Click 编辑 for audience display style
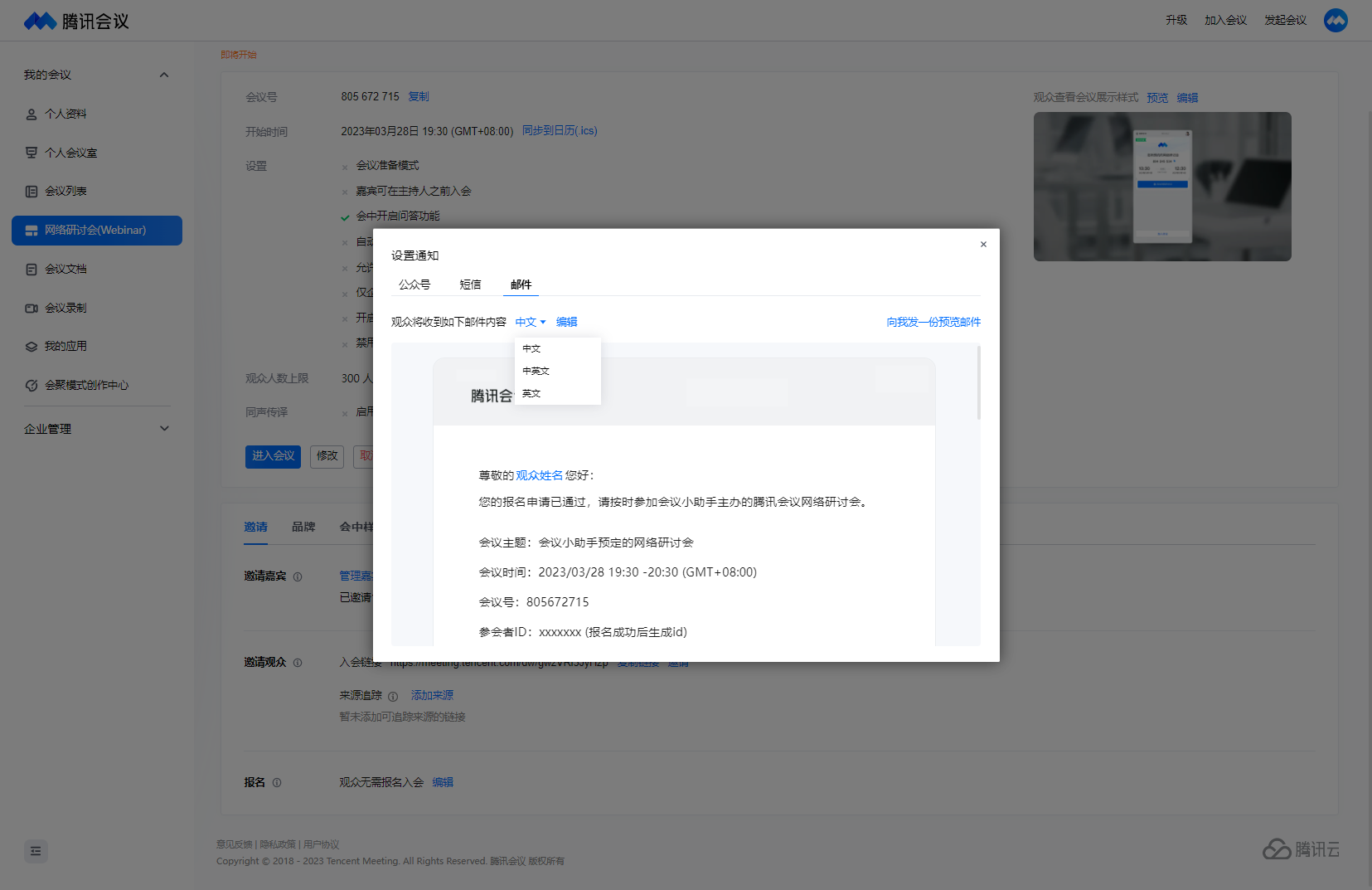 coord(1187,98)
